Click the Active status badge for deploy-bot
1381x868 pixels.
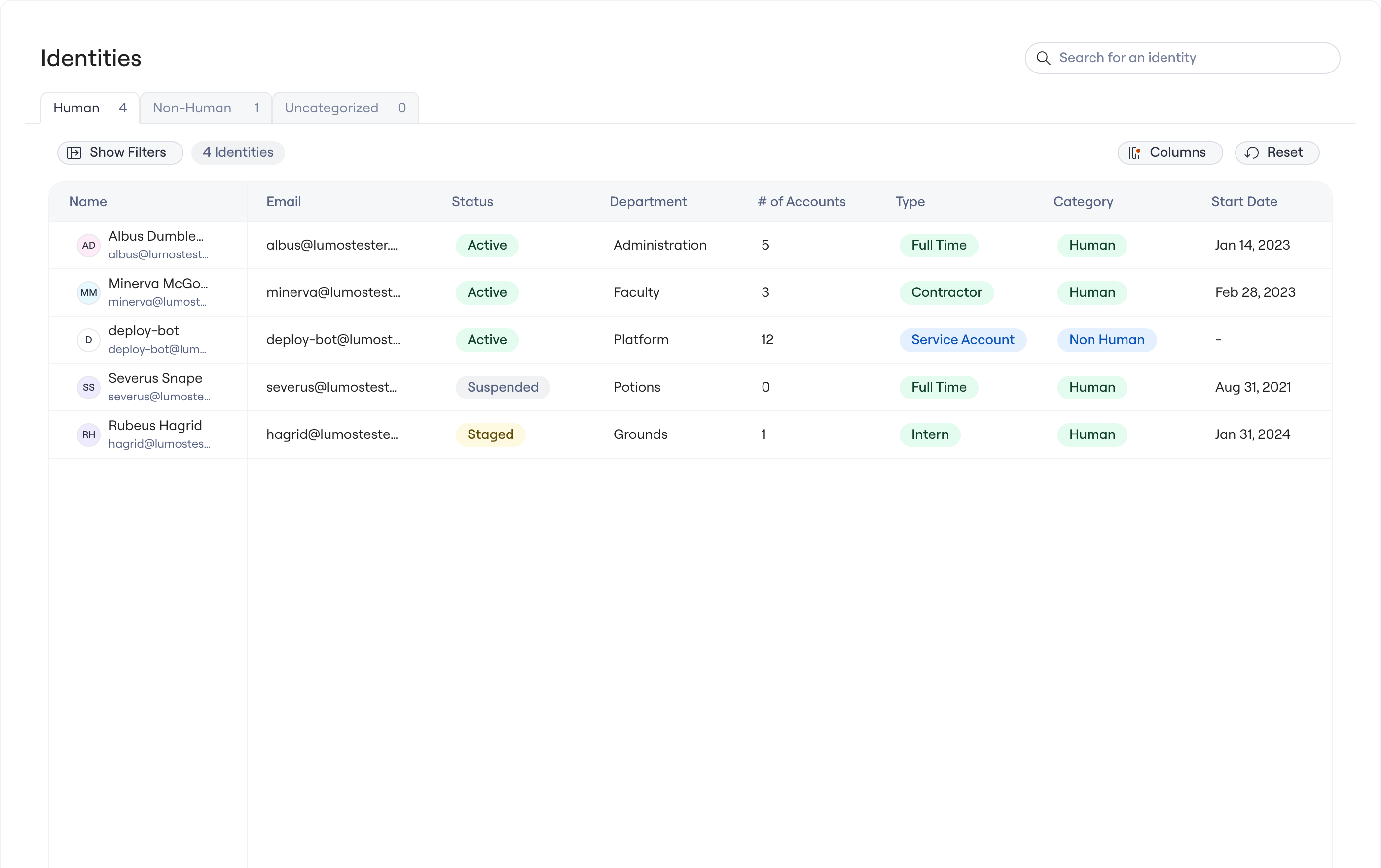tap(487, 340)
